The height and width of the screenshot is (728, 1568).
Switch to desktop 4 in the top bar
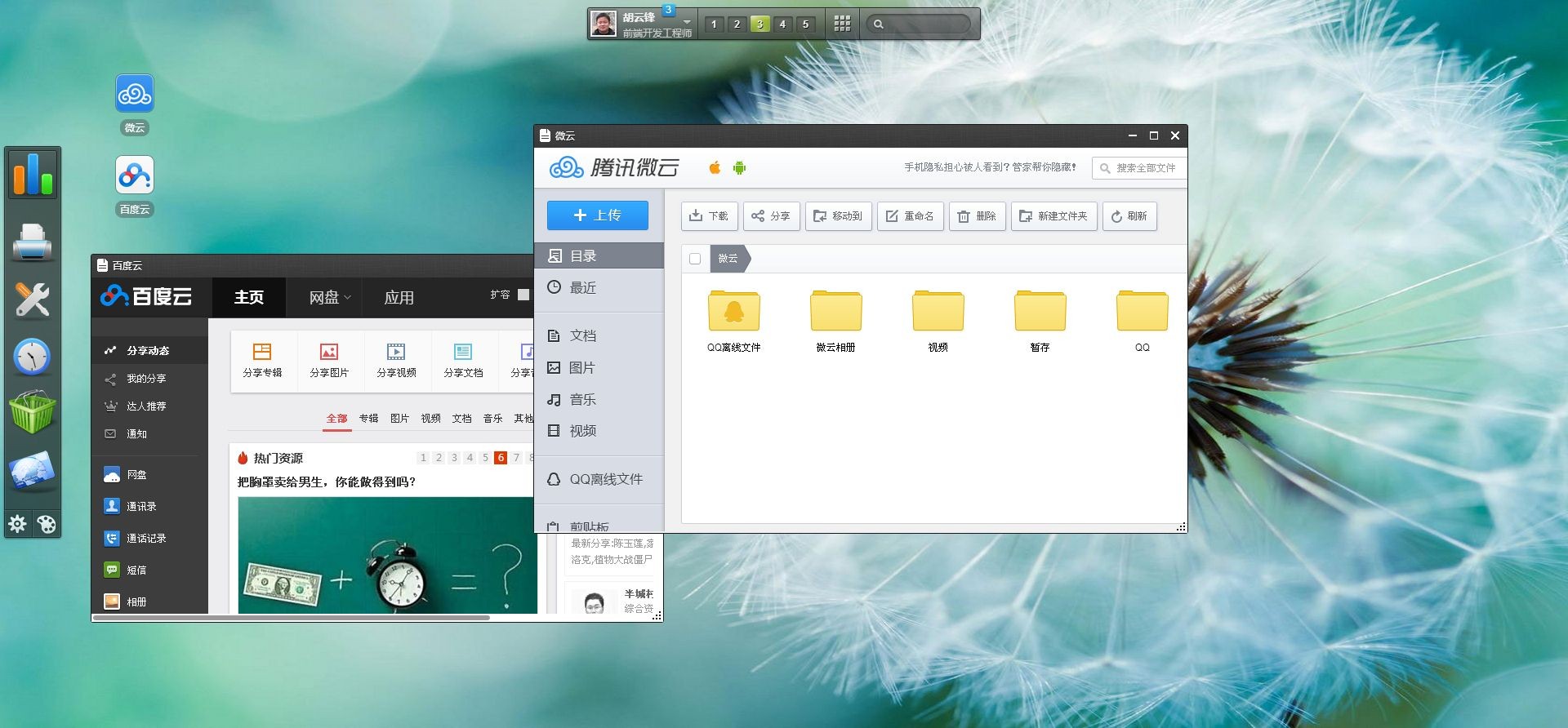(782, 24)
